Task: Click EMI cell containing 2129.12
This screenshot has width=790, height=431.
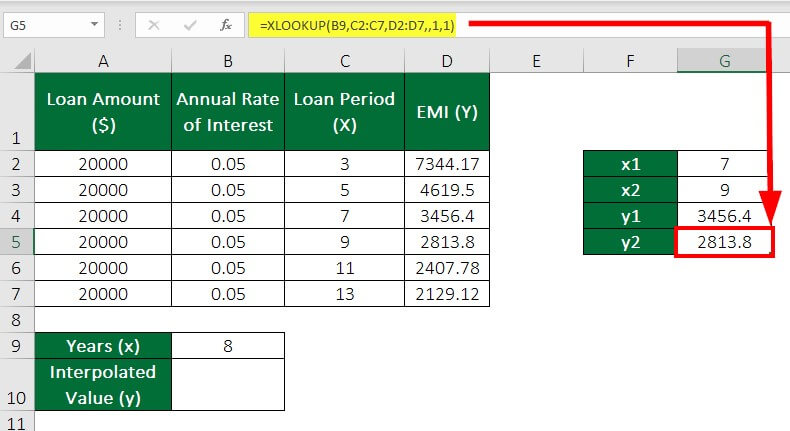Action: tap(447, 294)
